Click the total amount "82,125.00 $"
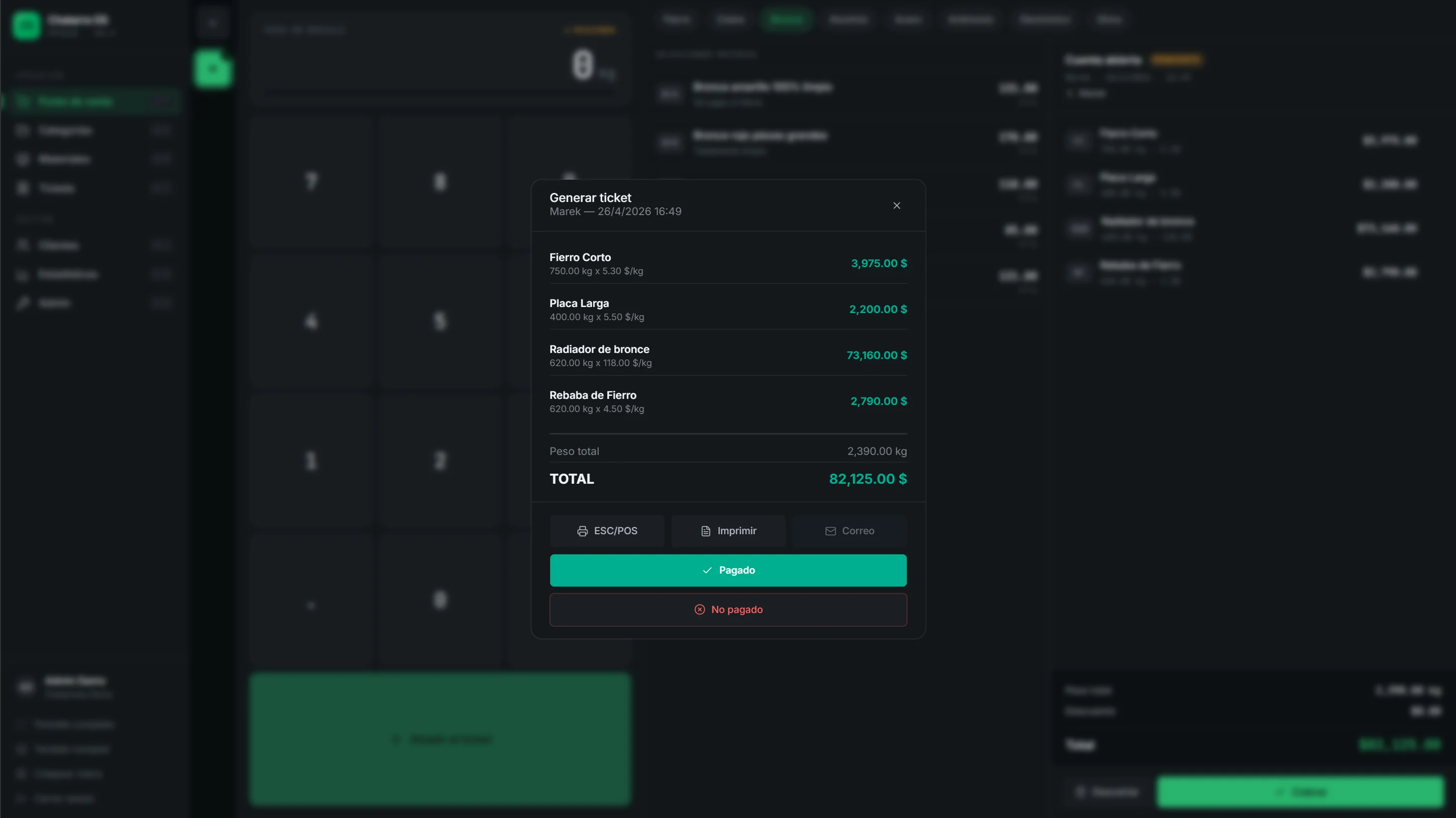 tap(867, 479)
